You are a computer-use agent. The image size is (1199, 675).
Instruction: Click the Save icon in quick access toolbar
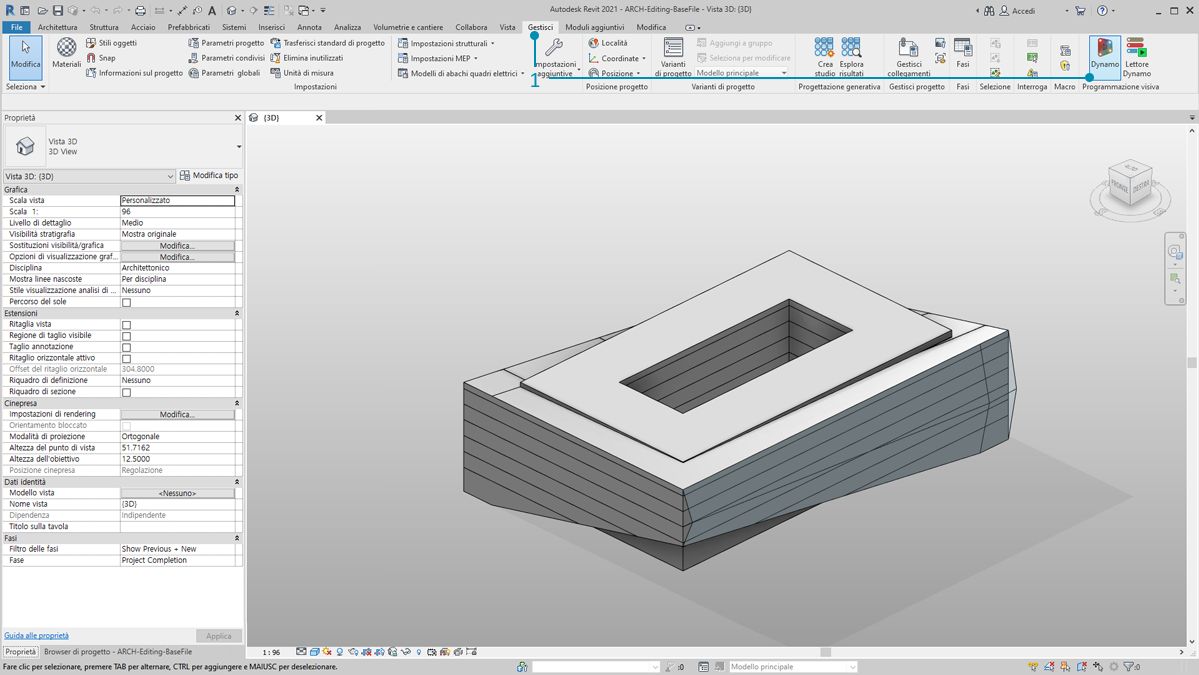[x=57, y=11]
